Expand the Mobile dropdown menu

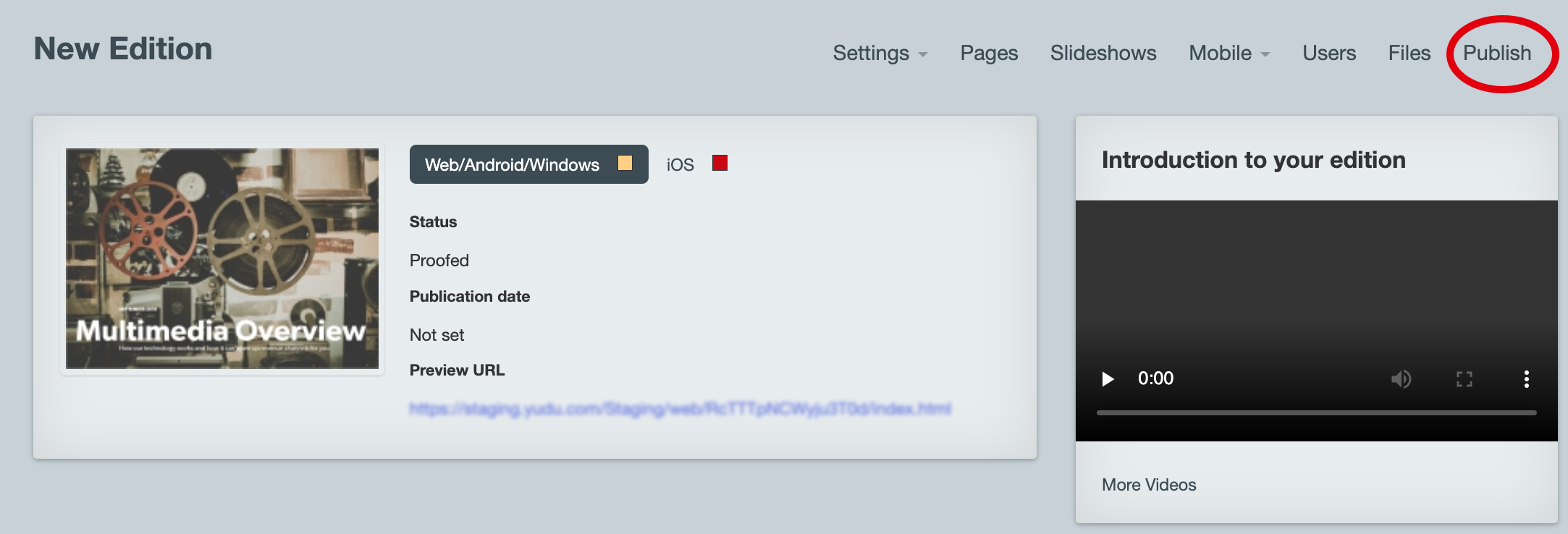(x=1228, y=54)
